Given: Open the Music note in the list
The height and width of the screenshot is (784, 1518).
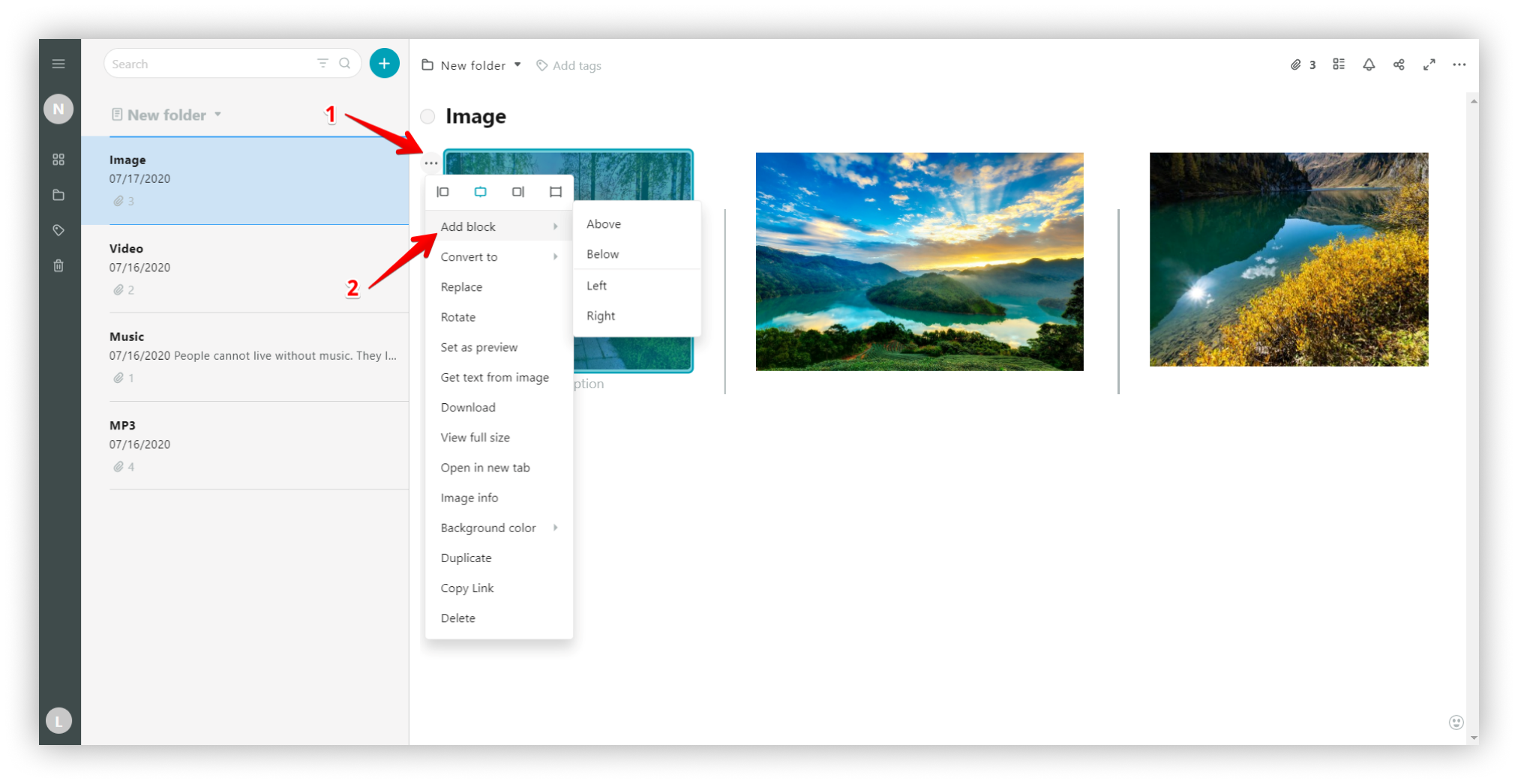Looking at the screenshot, I should pyautogui.click(x=245, y=357).
